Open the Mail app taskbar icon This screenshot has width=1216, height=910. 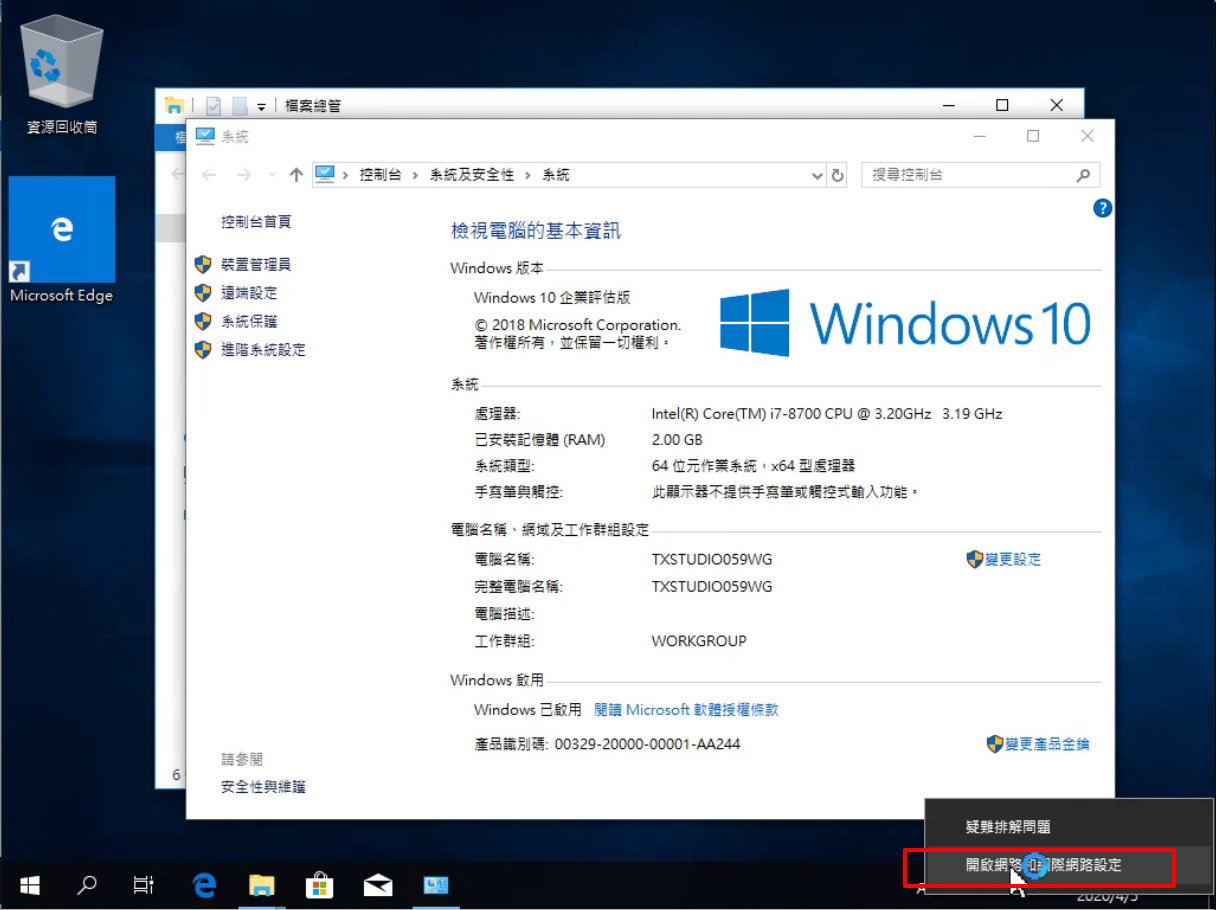click(377, 885)
